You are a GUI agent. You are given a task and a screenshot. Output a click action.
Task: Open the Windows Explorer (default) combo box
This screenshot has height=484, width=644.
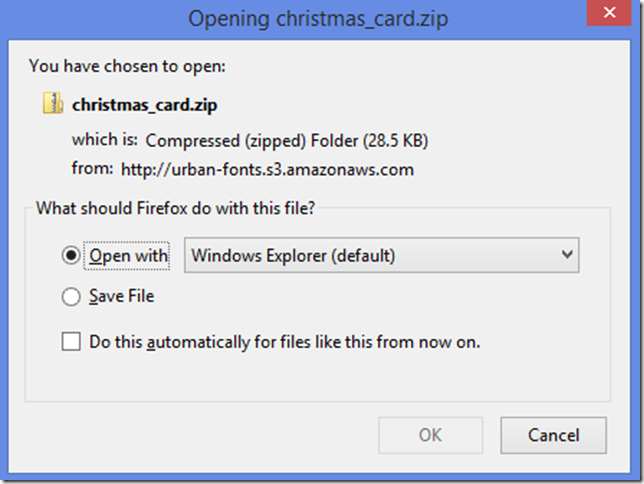click(382, 255)
